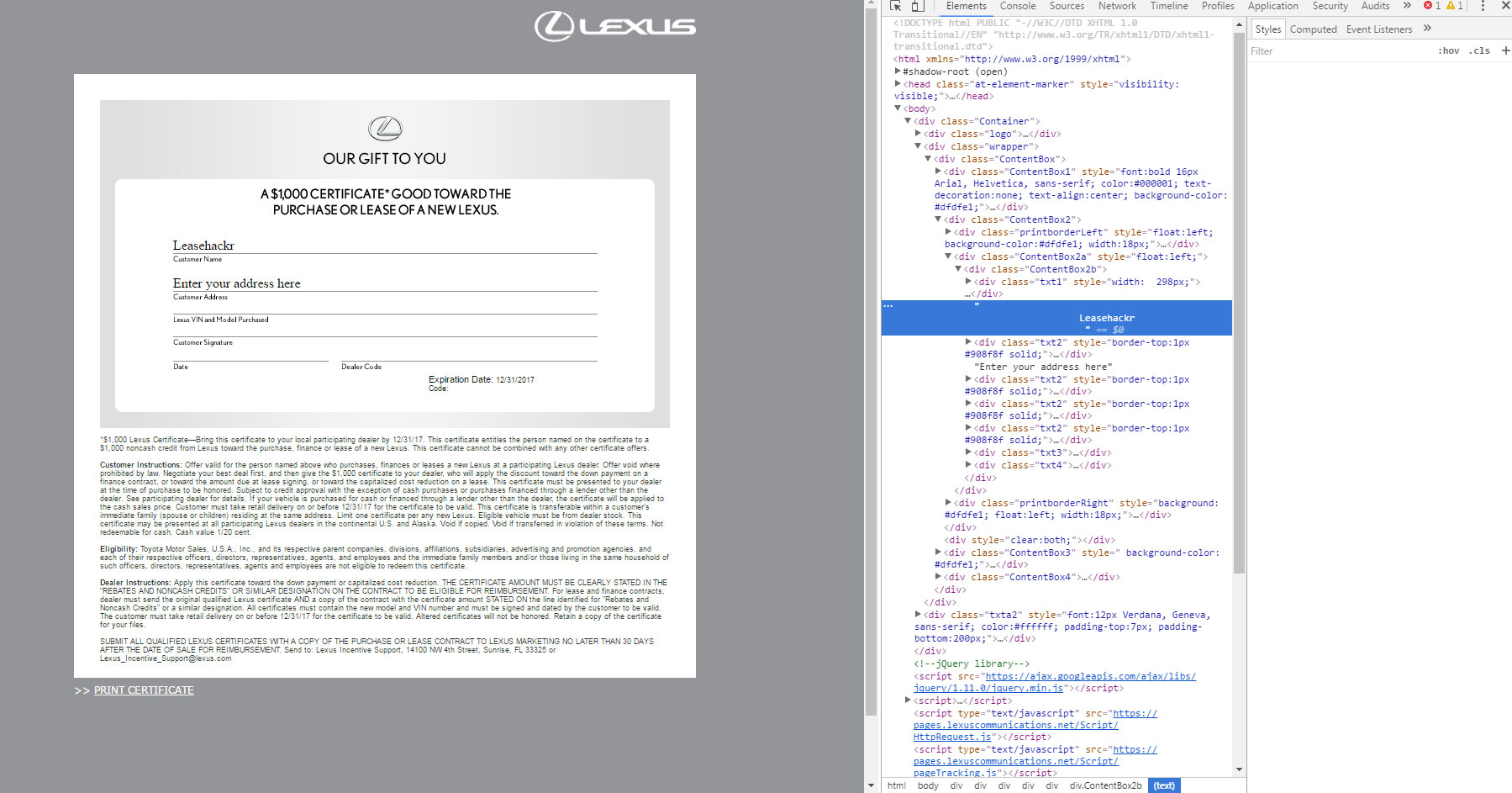Open the Network tab
Viewport: 1512px width, 793px height.
[x=1117, y=6]
